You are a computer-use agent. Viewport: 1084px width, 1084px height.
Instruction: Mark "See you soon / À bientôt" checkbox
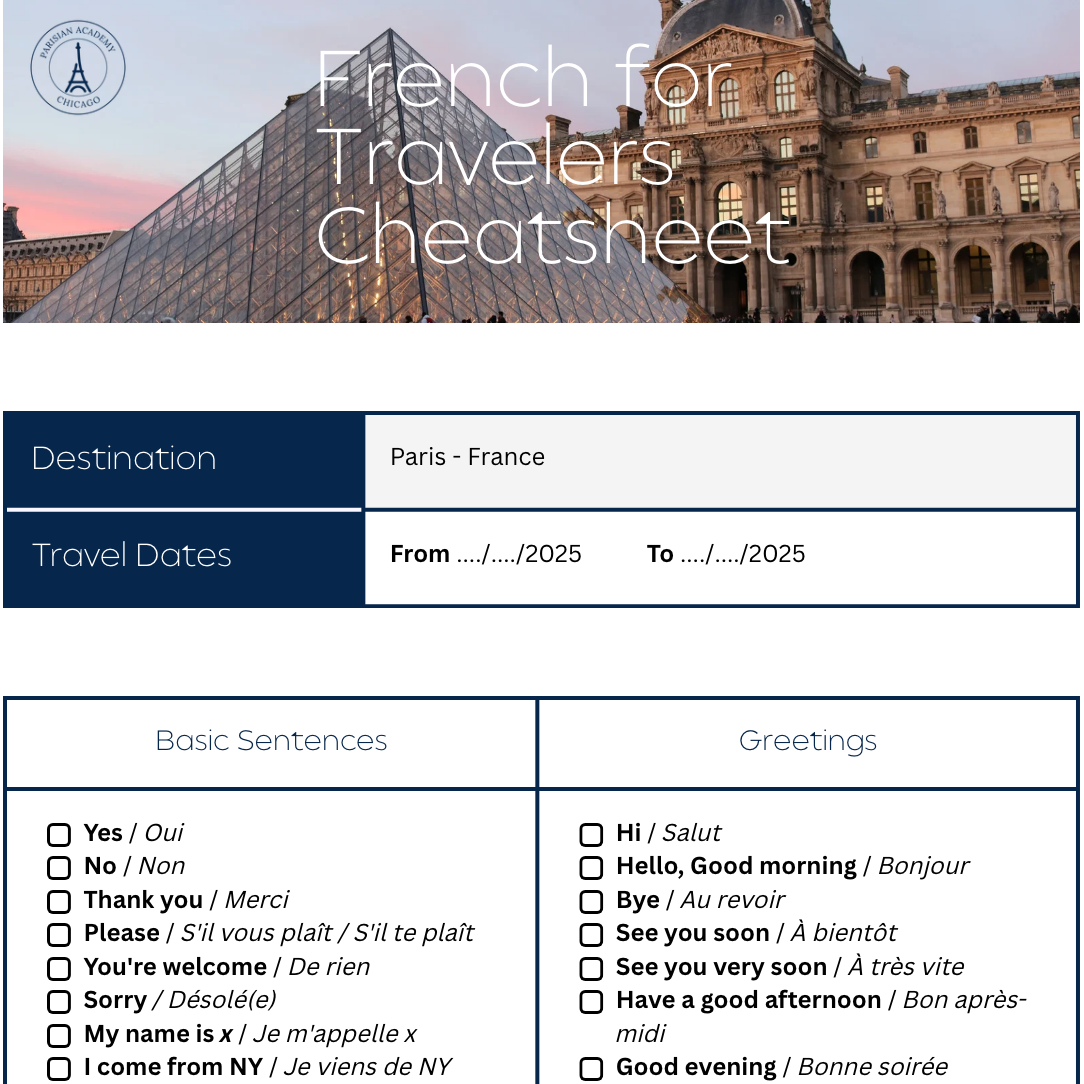pyautogui.click(x=592, y=935)
